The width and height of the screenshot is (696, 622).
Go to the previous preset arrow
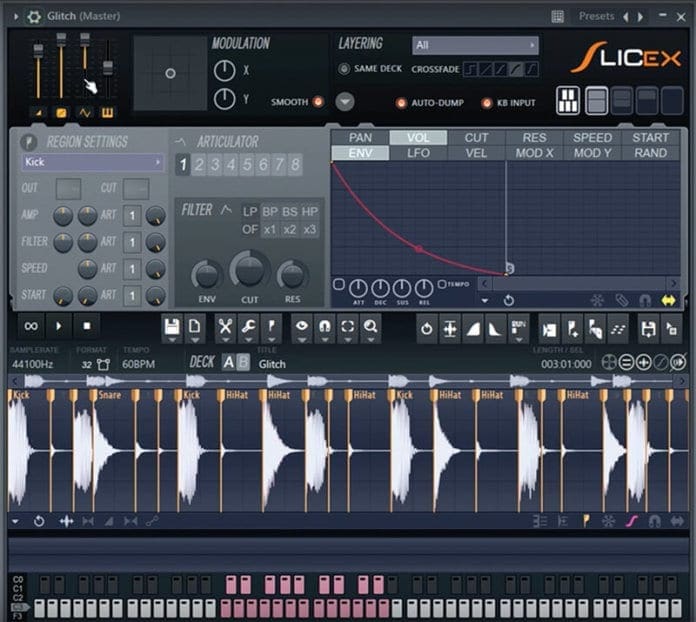click(x=626, y=17)
